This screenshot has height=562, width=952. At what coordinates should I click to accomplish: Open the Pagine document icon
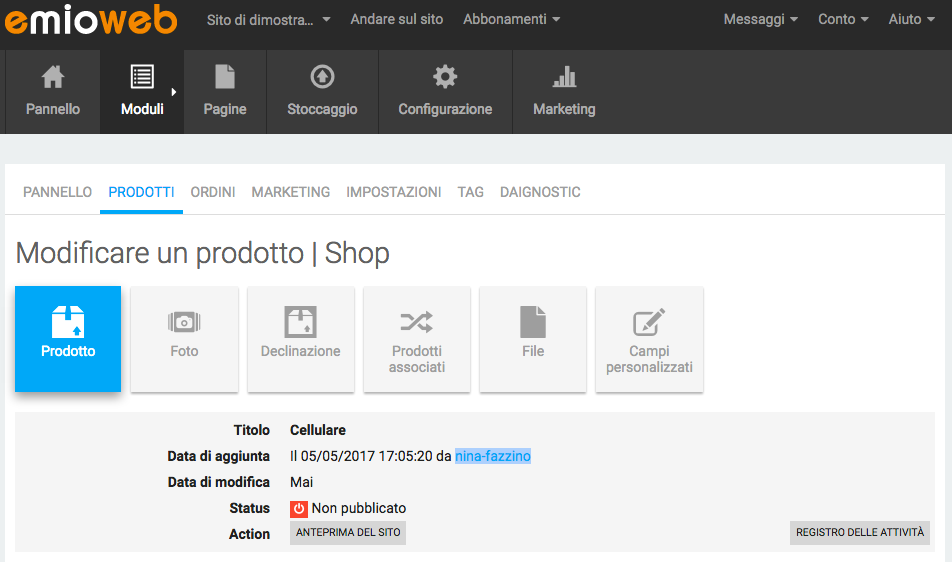tap(225, 77)
